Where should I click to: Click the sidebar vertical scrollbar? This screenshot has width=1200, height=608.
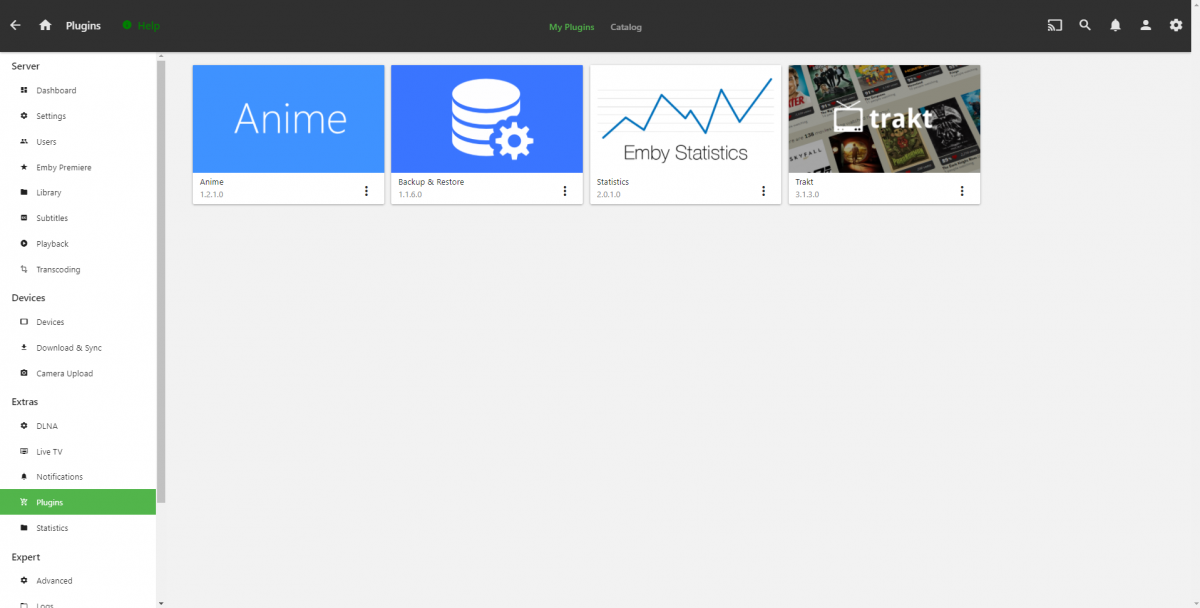pyautogui.click(x=161, y=280)
